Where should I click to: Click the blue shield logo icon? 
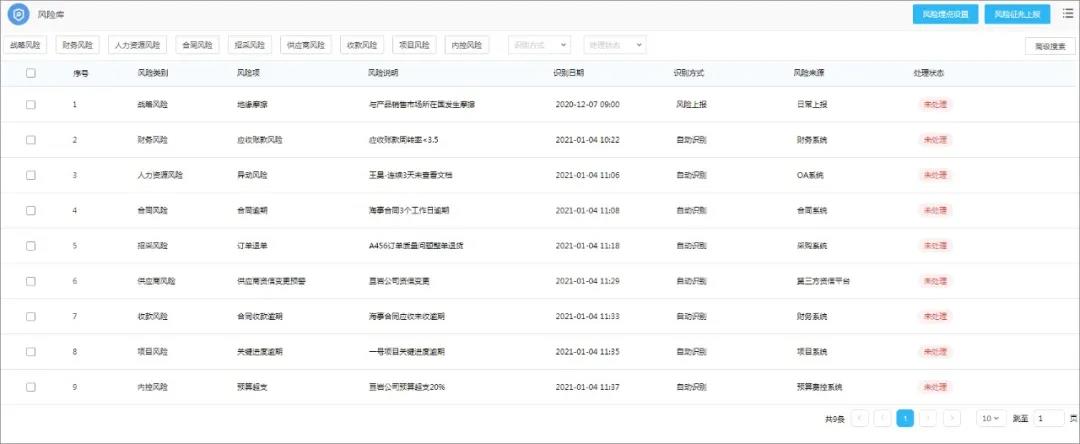19,14
